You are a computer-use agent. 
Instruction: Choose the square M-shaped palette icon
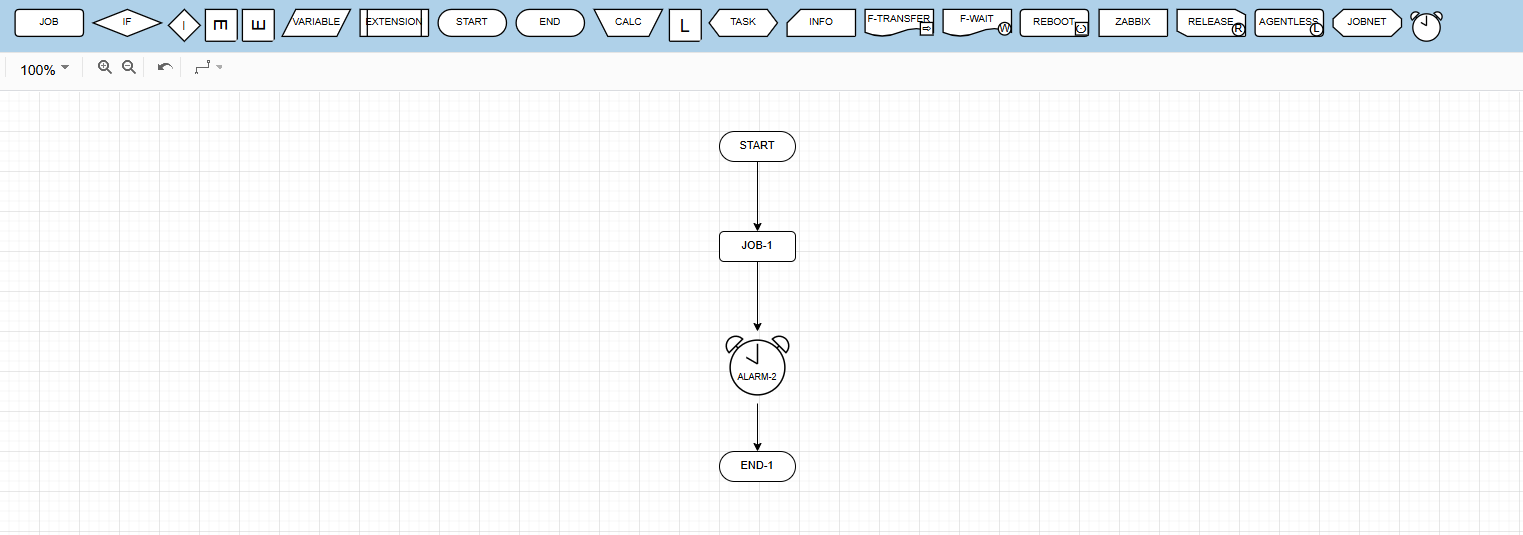[x=221, y=26]
